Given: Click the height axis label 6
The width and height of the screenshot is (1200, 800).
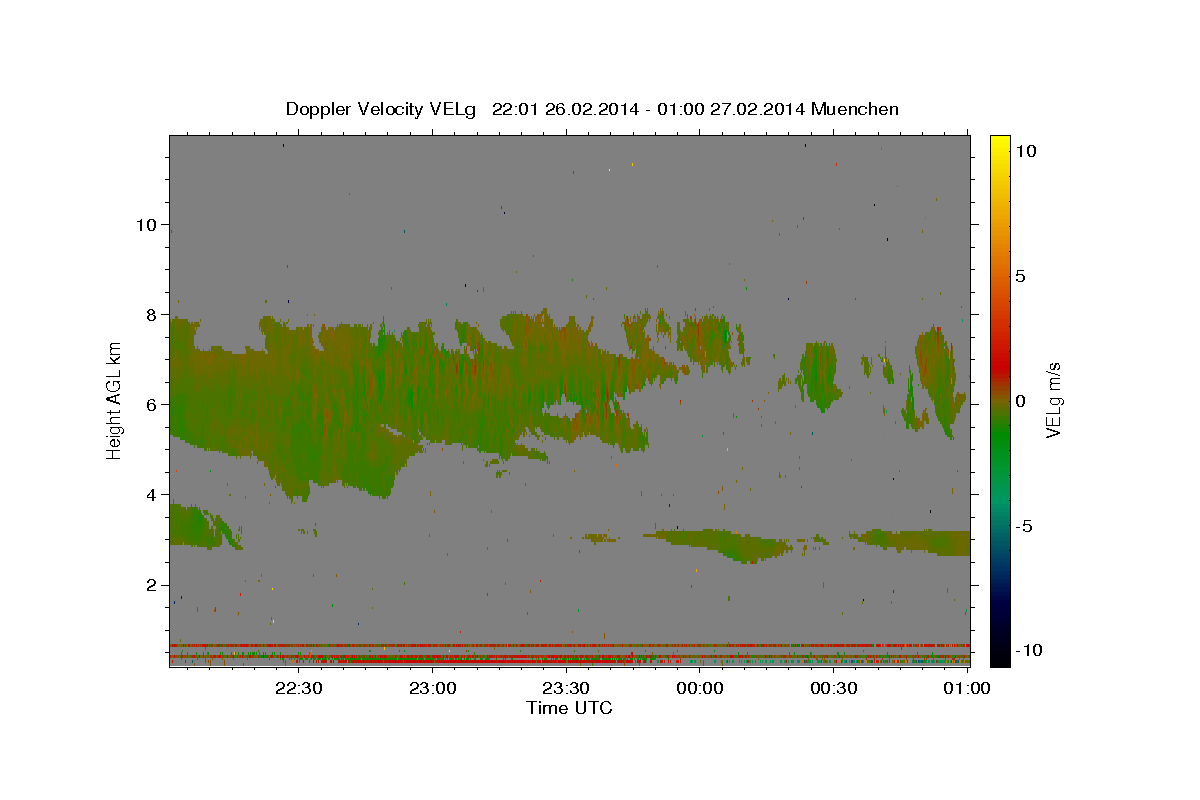Looking at the screenshot, I should [150, 404].
